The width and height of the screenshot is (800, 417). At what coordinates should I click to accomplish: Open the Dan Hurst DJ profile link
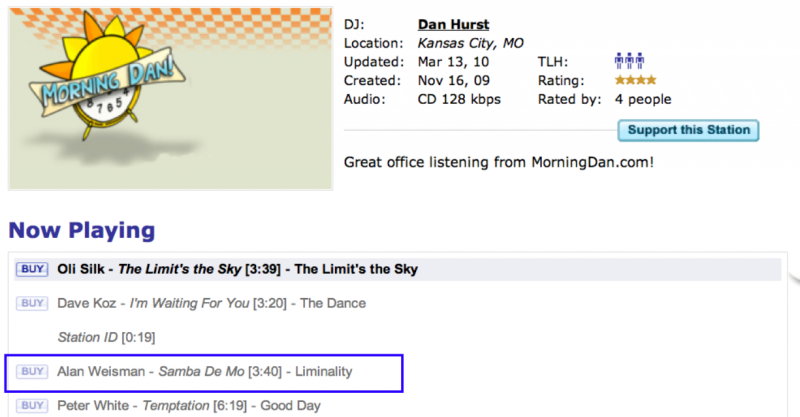click(453, 24)
